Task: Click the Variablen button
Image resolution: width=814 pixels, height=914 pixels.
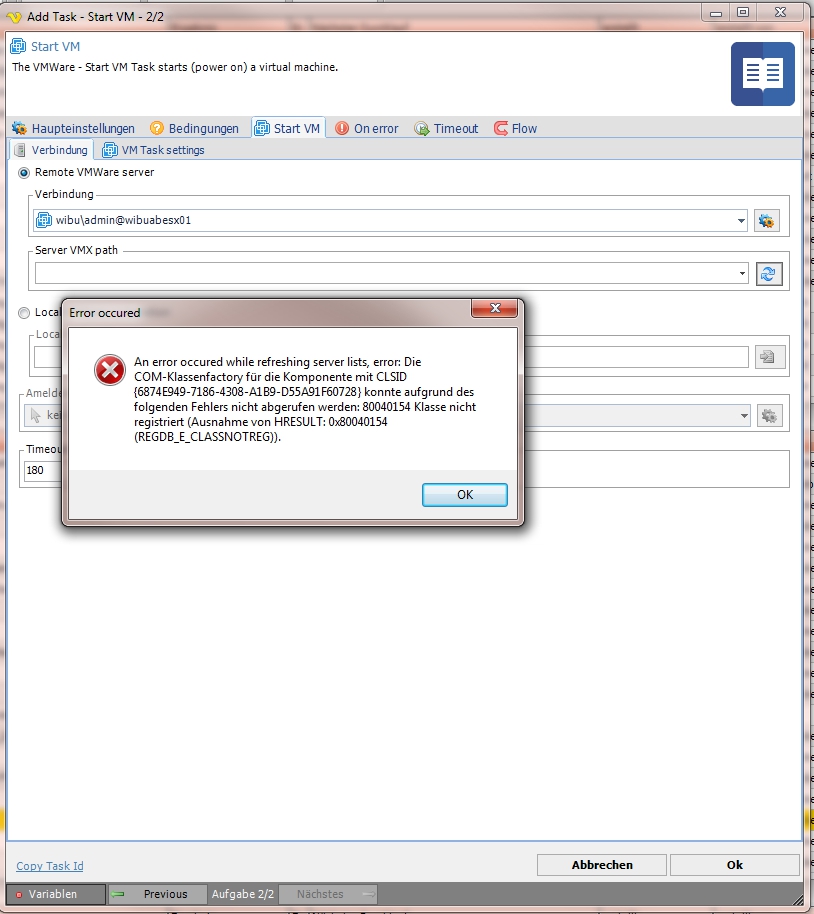Action: 56,894
